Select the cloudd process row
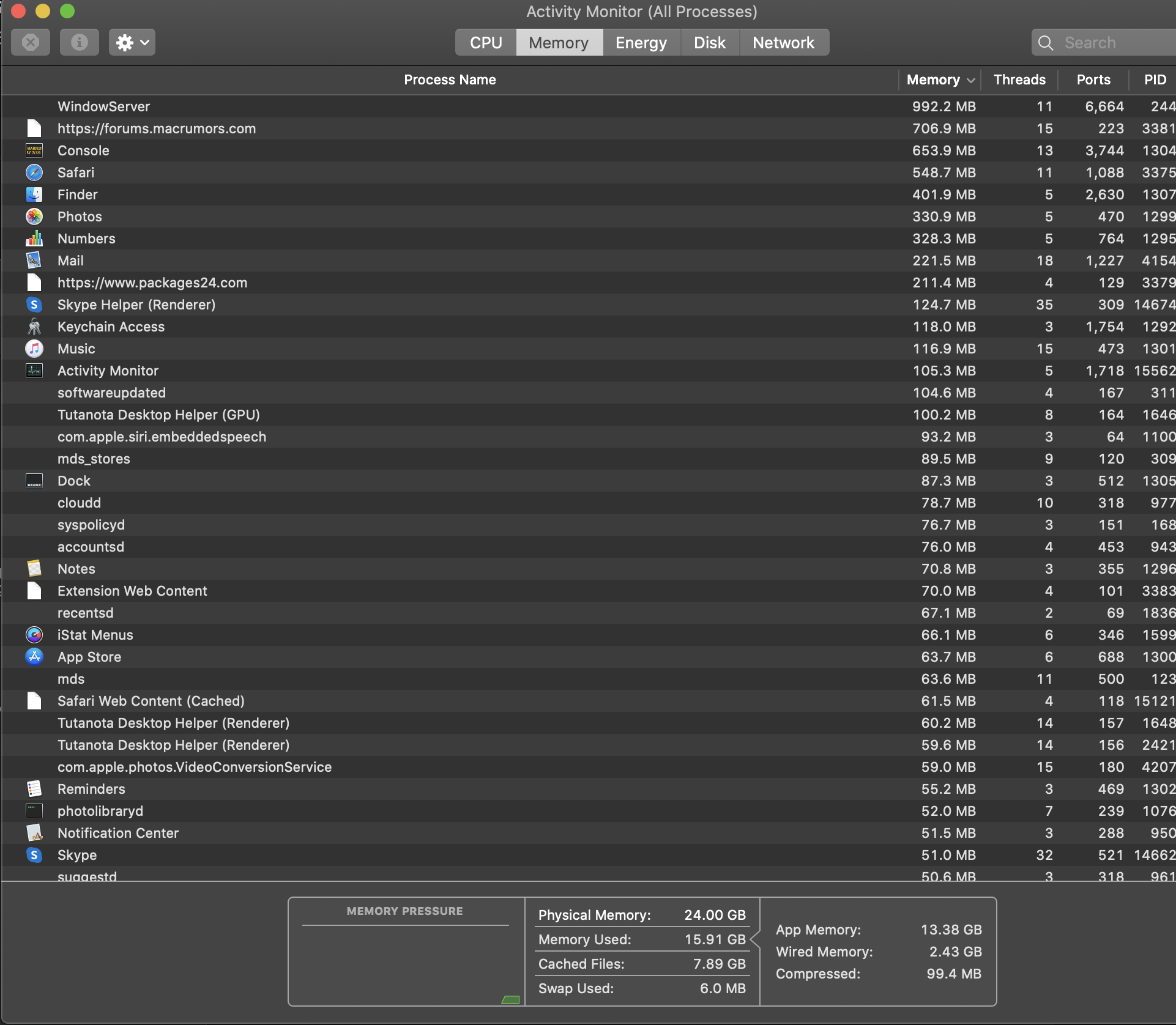Viewport: 1176px width, 1025px height. tap(589, 503)
